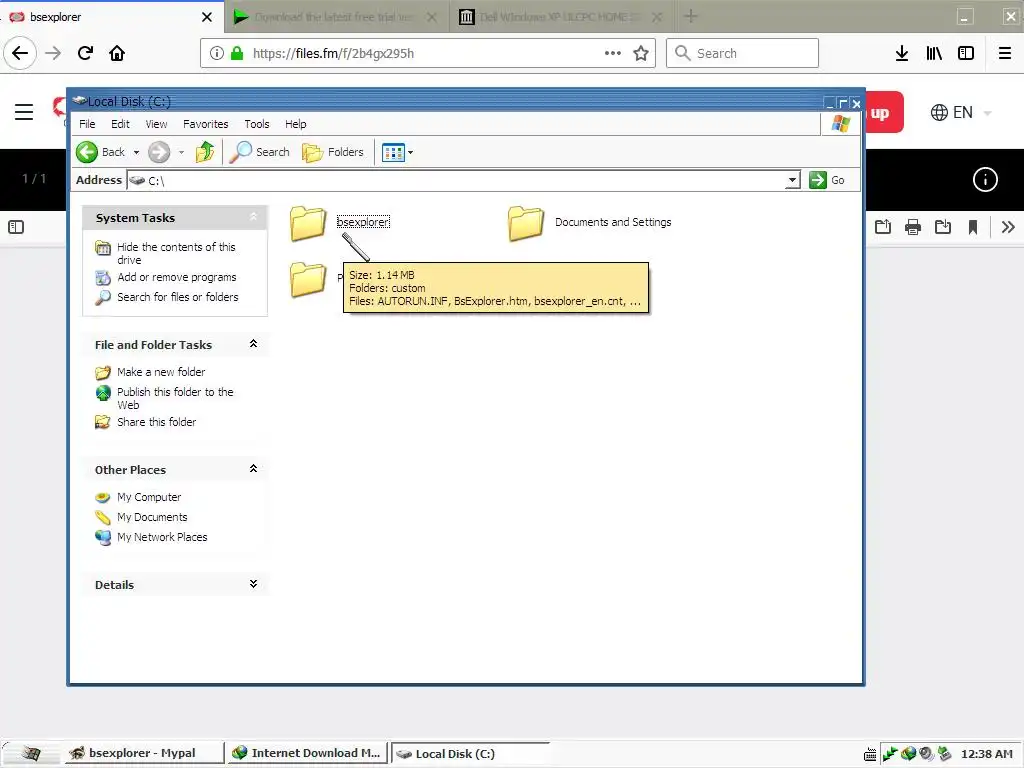
Task: Expand the Address bar dropdown
Action: [x=792, y=180]
